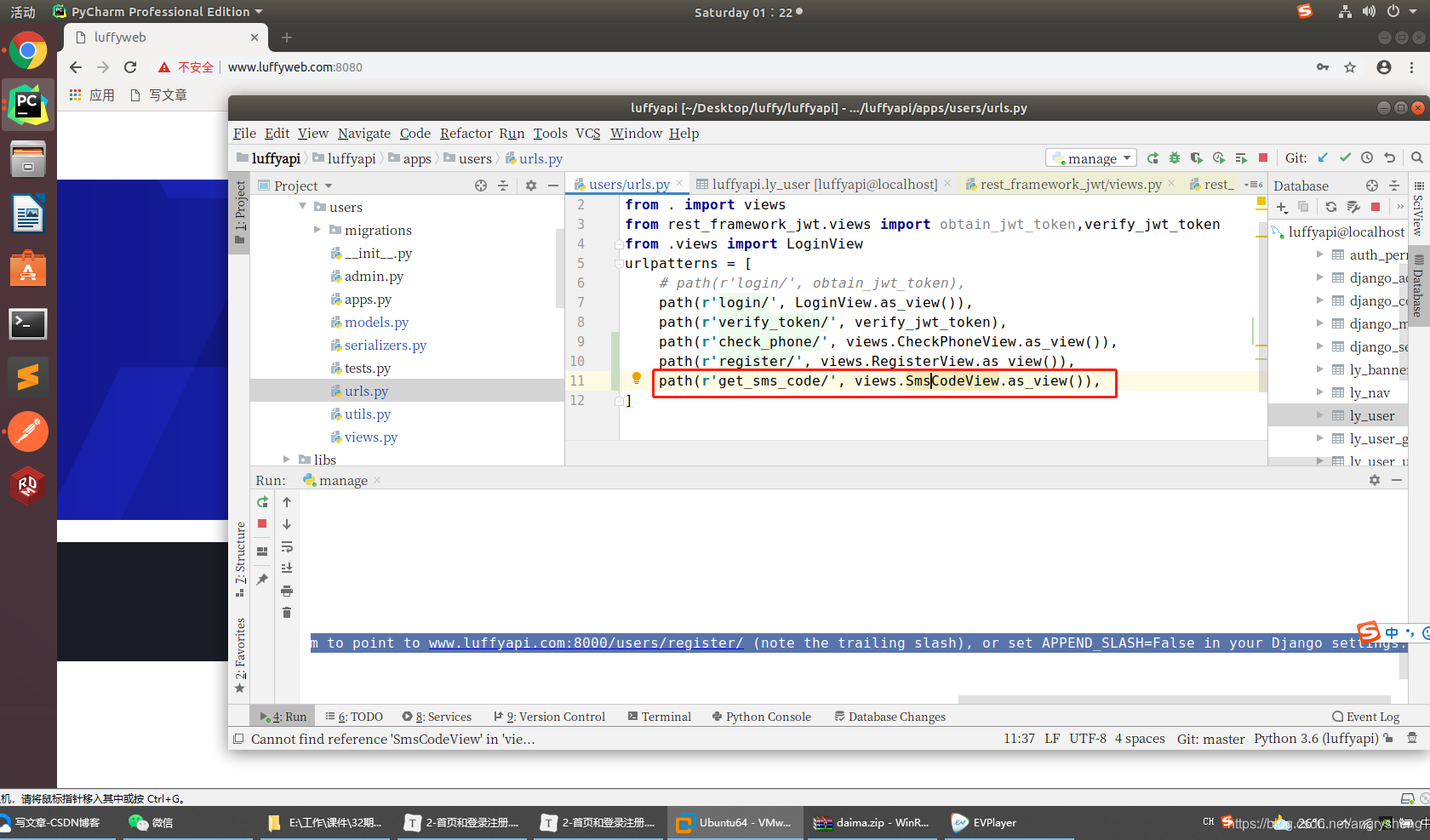Open the manage run configuration dropdown

pos(1091,158)
